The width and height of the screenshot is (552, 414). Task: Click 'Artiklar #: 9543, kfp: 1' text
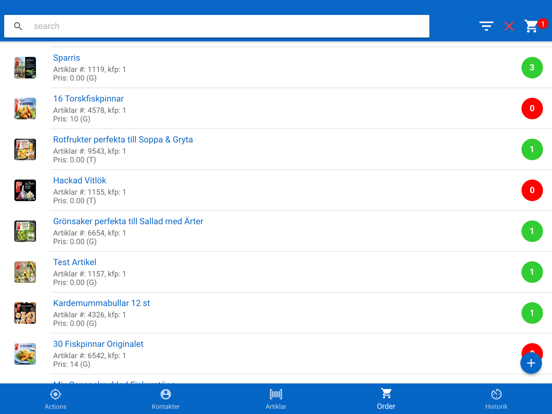pyautogui.click(x=89, y=151)
